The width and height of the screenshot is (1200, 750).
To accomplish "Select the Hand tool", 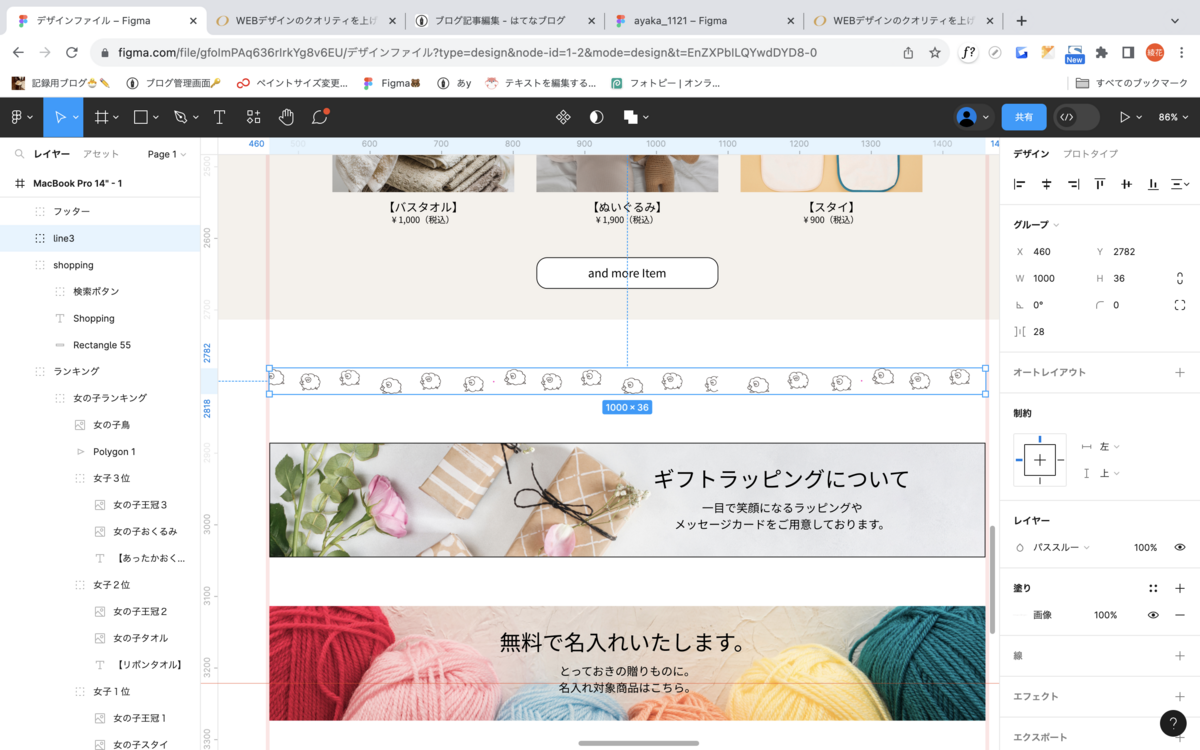I will coord(286,117).
